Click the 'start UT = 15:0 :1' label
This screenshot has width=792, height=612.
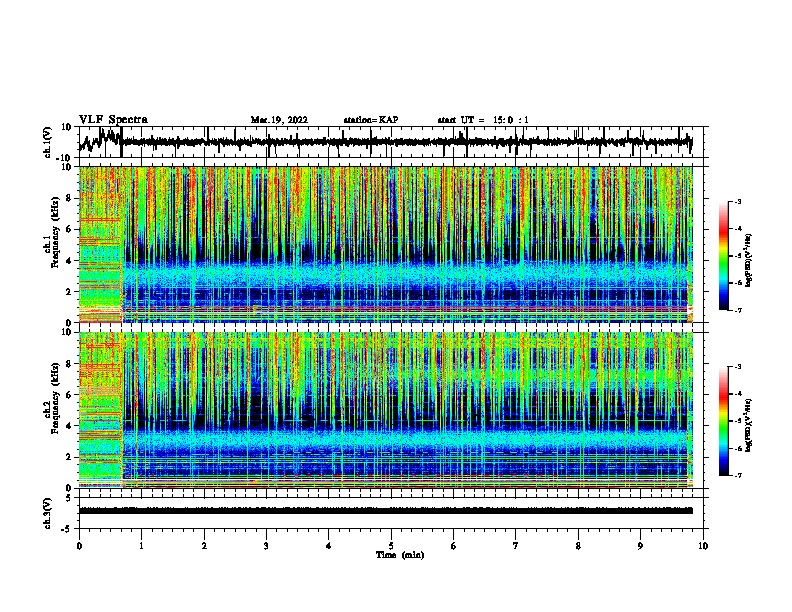(483, 120)
